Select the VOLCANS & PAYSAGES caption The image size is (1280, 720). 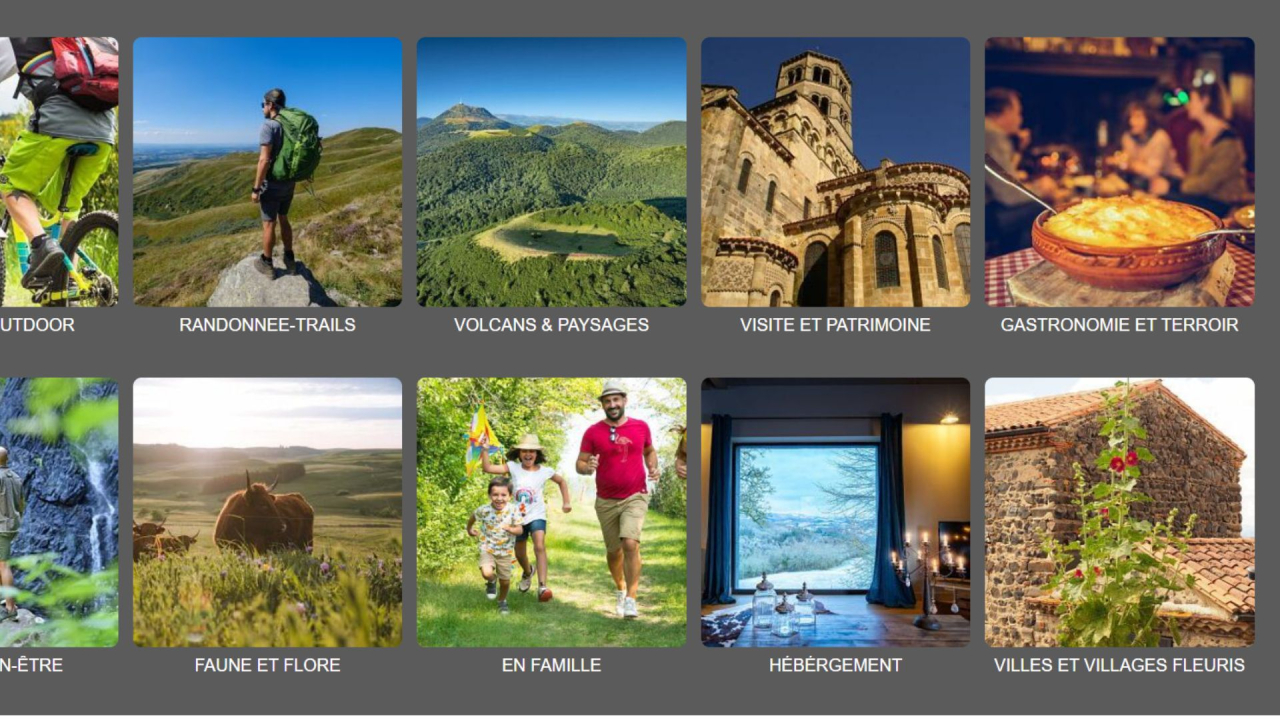pos(551,325)
